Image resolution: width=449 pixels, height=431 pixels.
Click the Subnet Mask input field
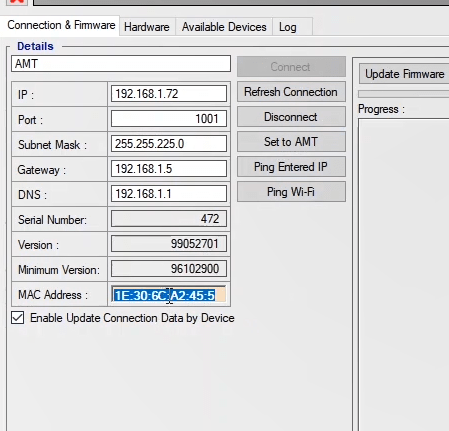pos(169,144)
